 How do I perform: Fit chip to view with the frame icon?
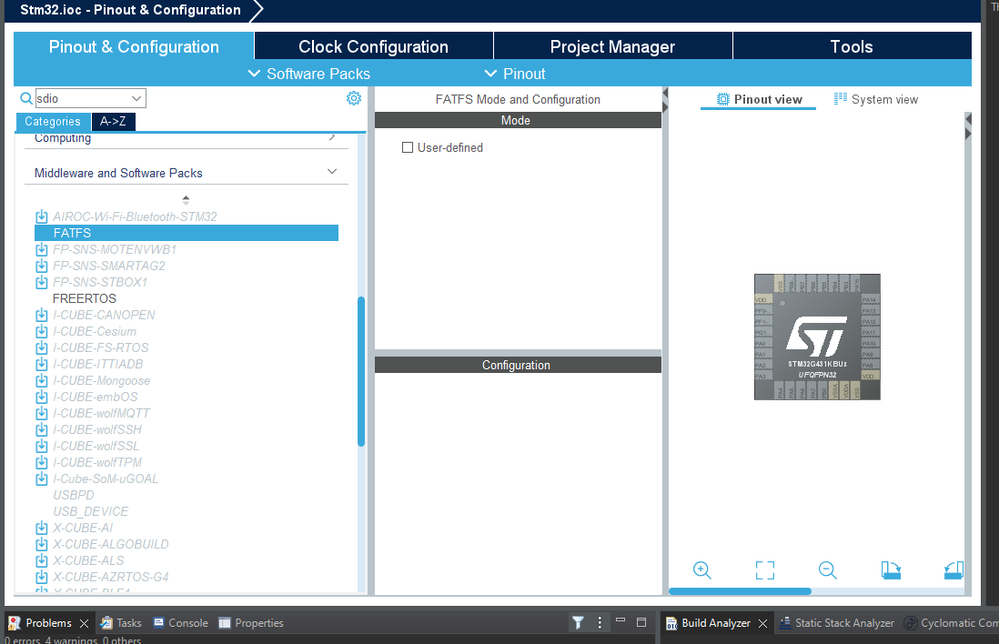click(x=765, y=570)
